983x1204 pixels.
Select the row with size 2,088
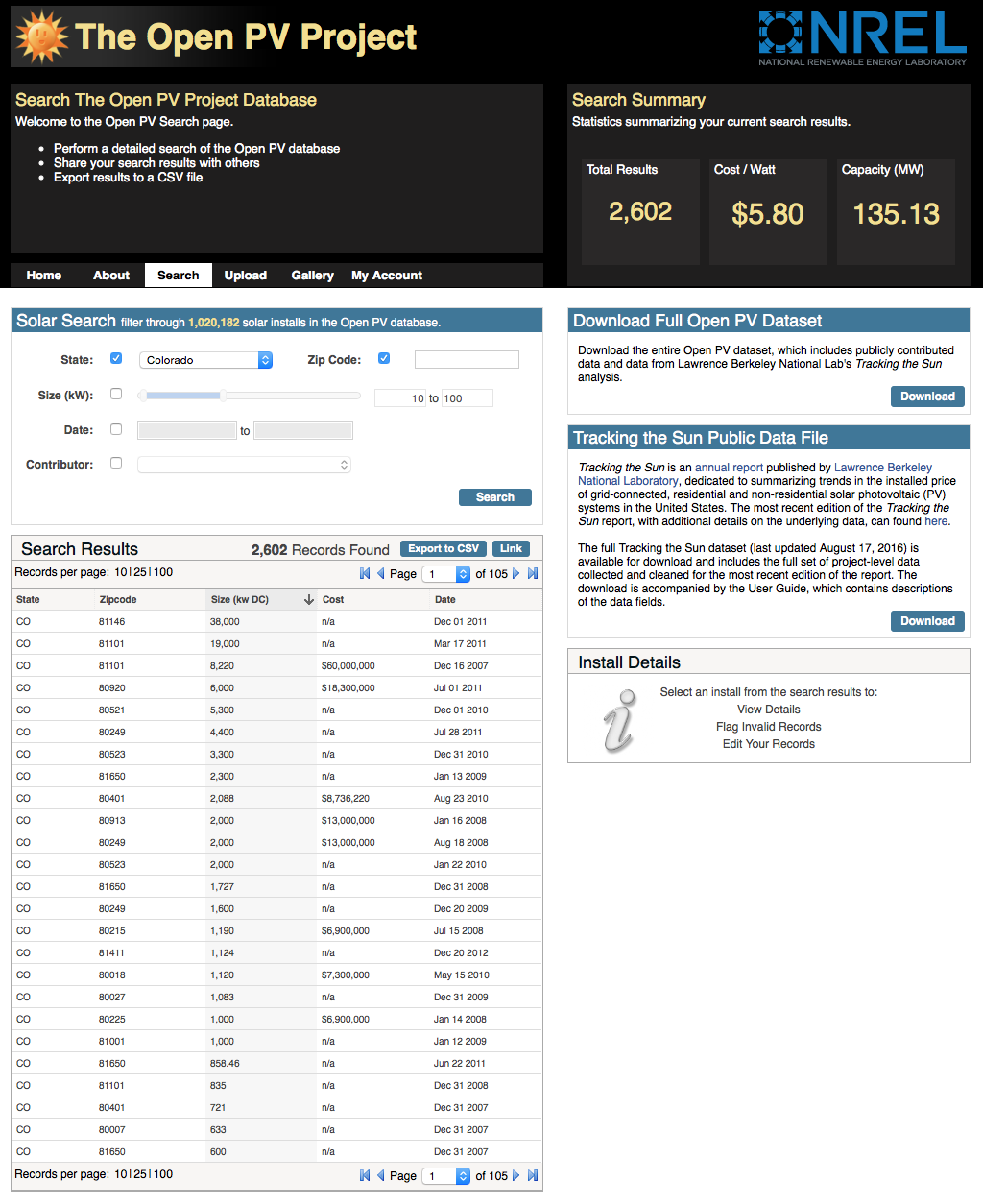coord(277,798)
